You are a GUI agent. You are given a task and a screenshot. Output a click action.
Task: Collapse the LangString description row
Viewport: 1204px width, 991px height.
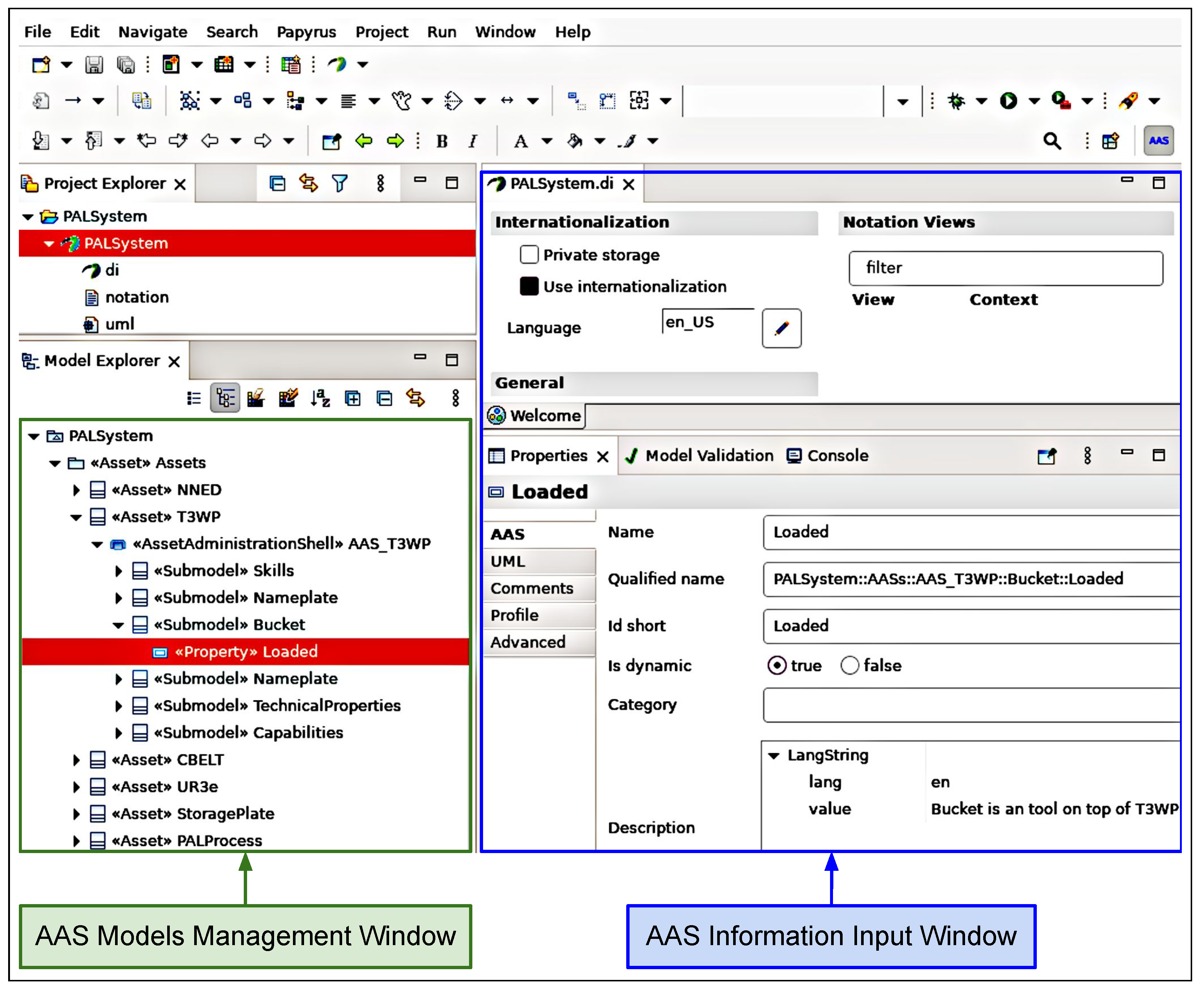[x=773, y=756]
